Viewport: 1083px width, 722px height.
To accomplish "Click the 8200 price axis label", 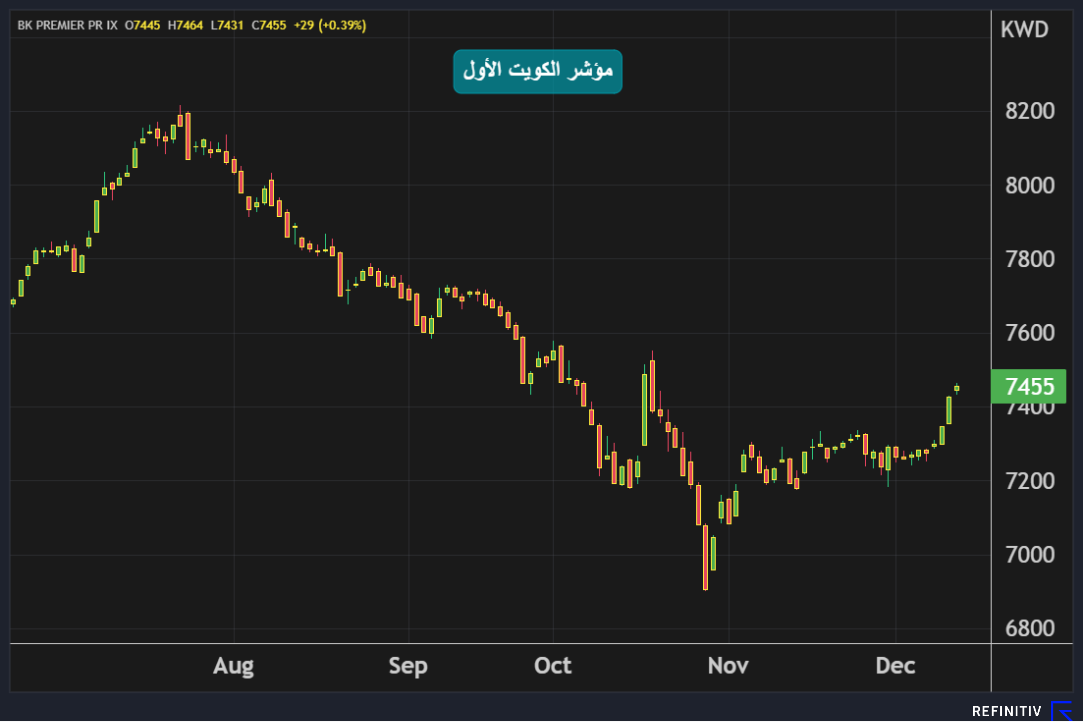I will [1029, 111].
